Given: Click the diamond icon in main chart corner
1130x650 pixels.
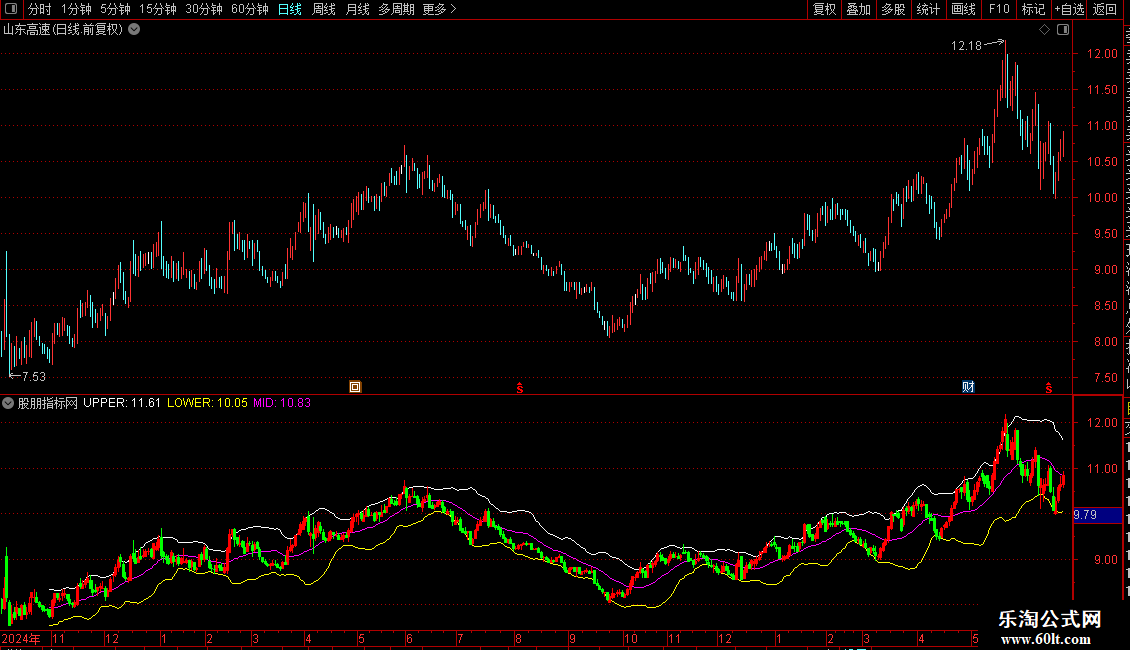Looking at the screenshot, I should coord(1044,30).
